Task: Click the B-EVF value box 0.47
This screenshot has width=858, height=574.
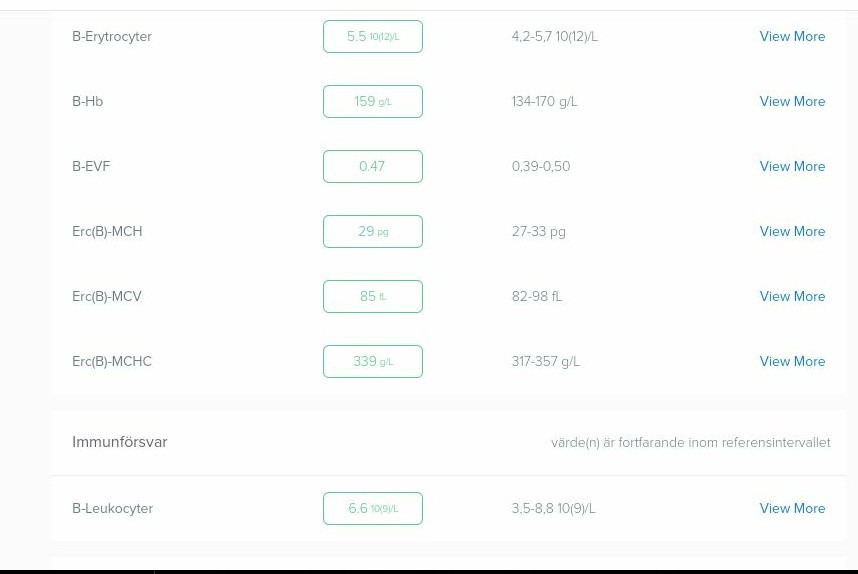Action: (372, 167)
